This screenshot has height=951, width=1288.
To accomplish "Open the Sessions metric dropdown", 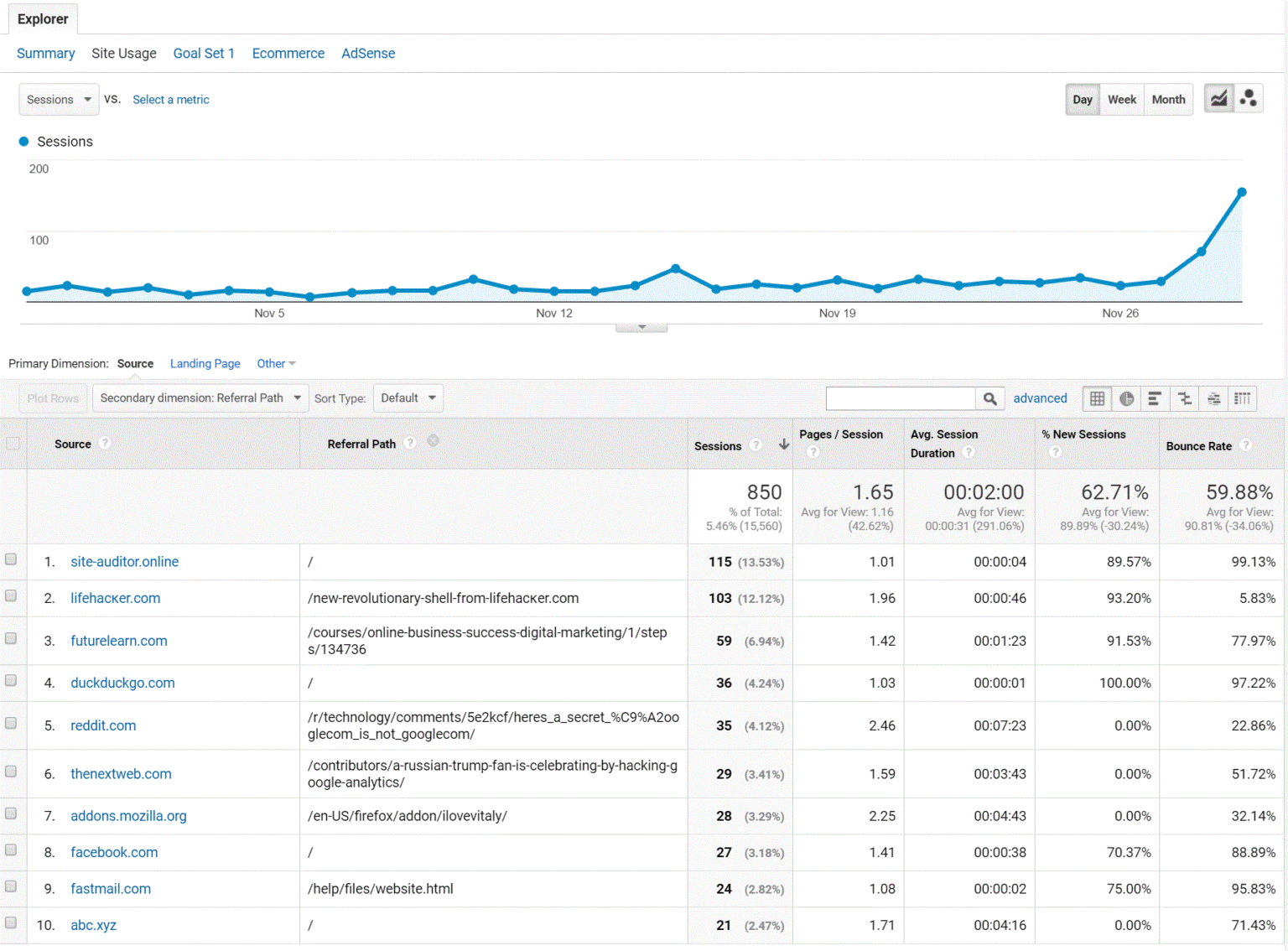I will click(59, 99).
